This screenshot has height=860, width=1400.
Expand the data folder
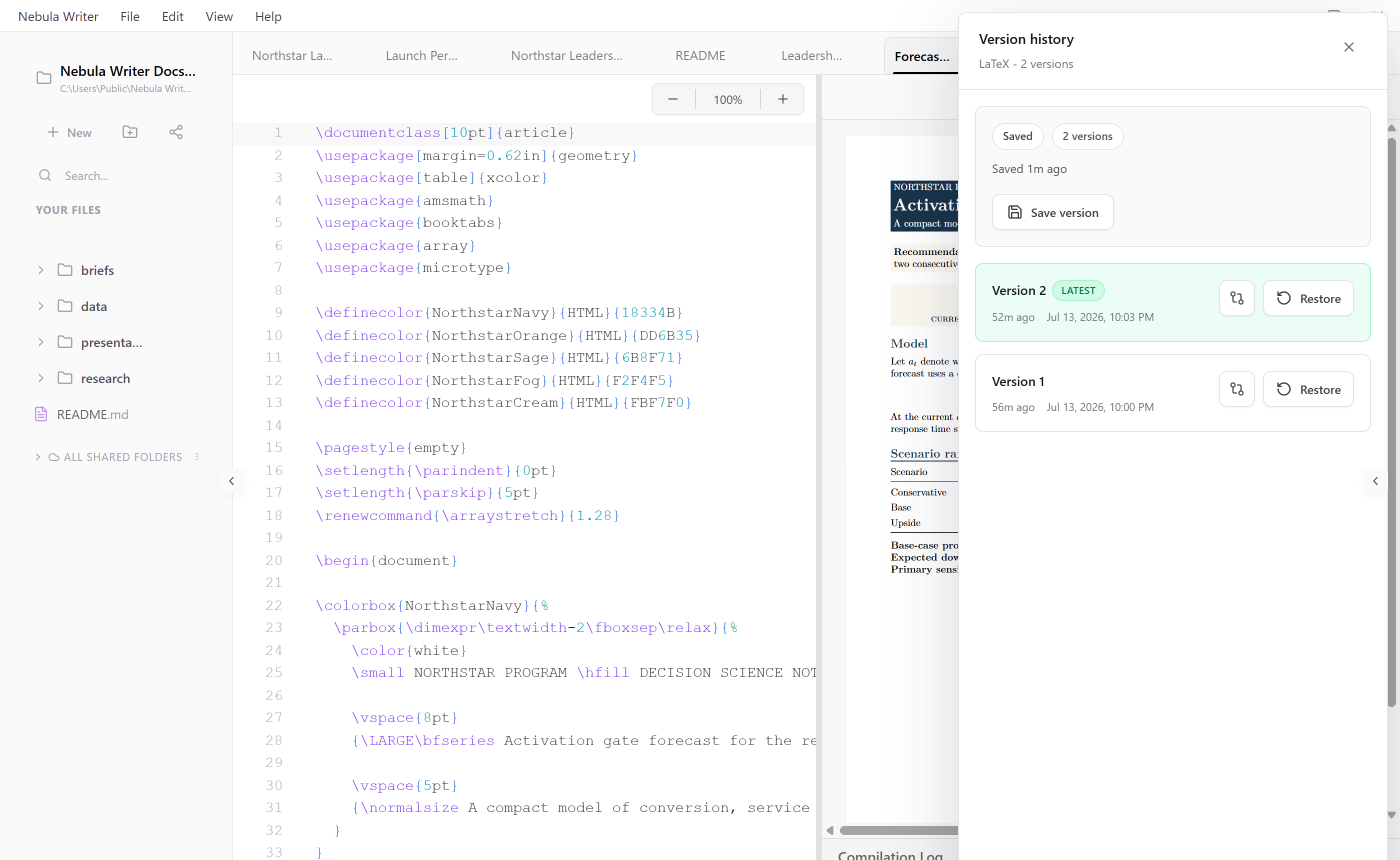[41, 306]
